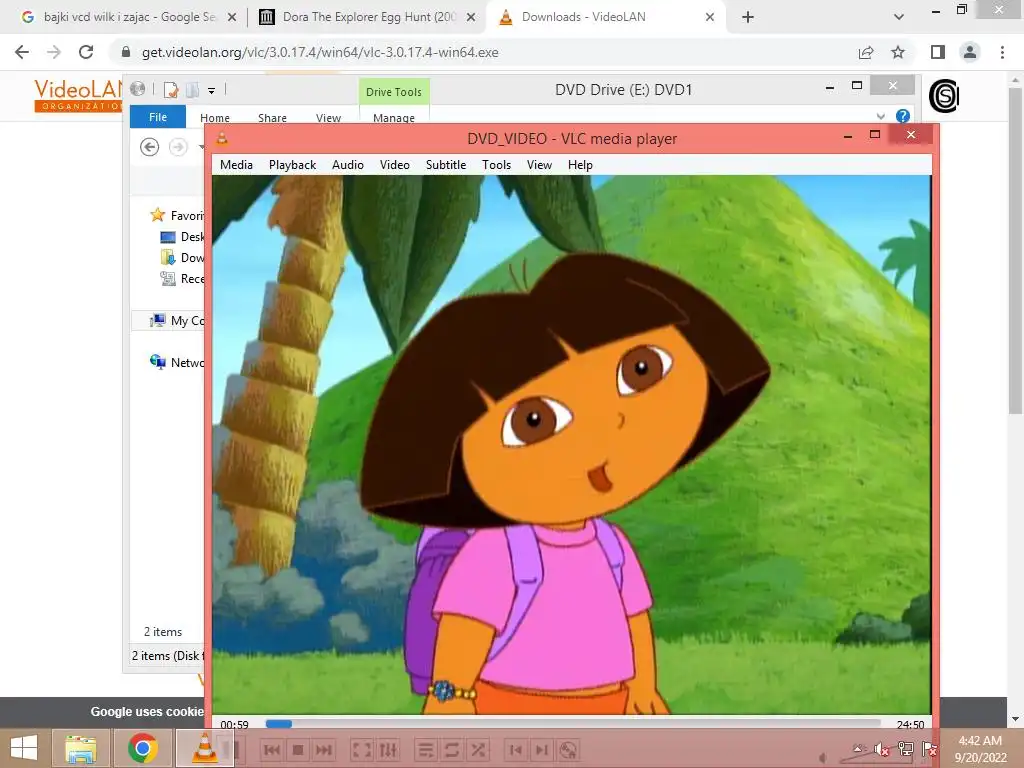Show VLC extended settings
This screenshot has width=1024, height=768.
[388, 750]
